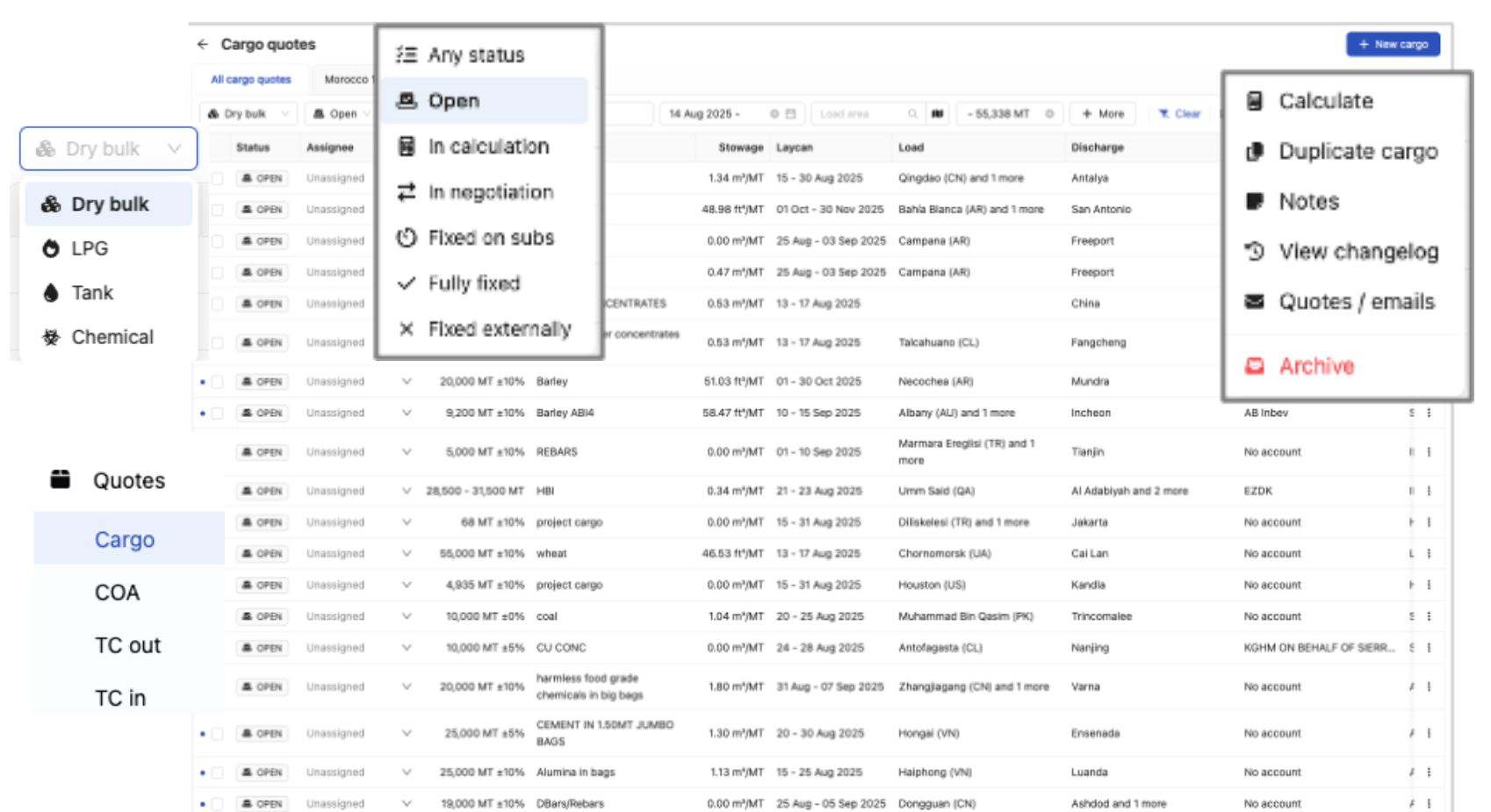The image size is (1491, 812).
Task: Choose In negotiation from status menu
Action: click(x=490, y=192)
